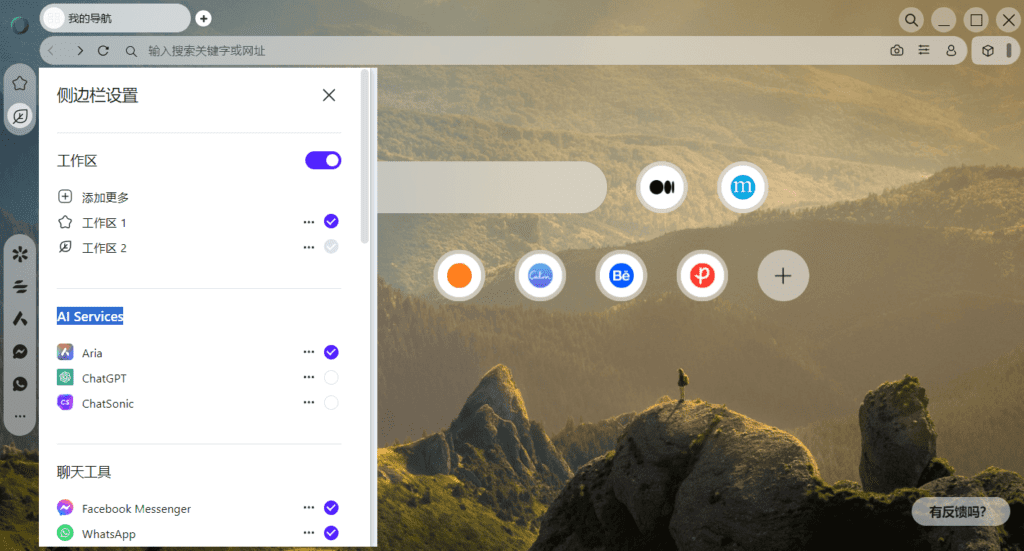Uncheck the Aria checkbox
The image size is (1024, 551).
331,352
